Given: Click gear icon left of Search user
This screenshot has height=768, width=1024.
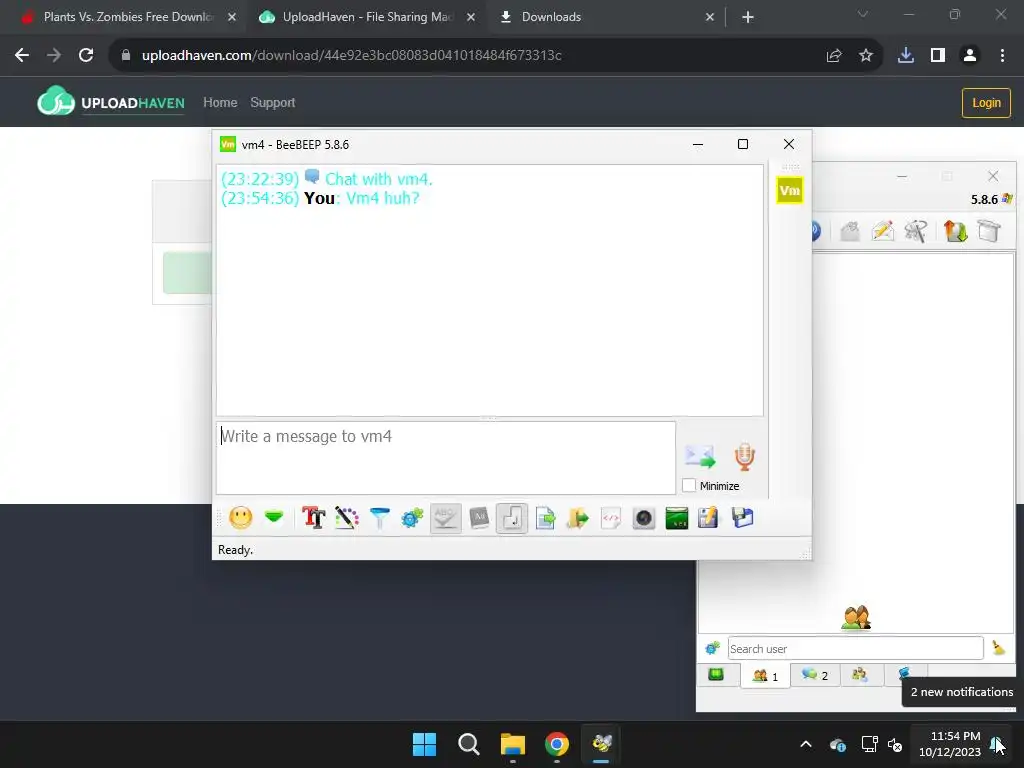Looking at the screenshot, I should [712, 648].
